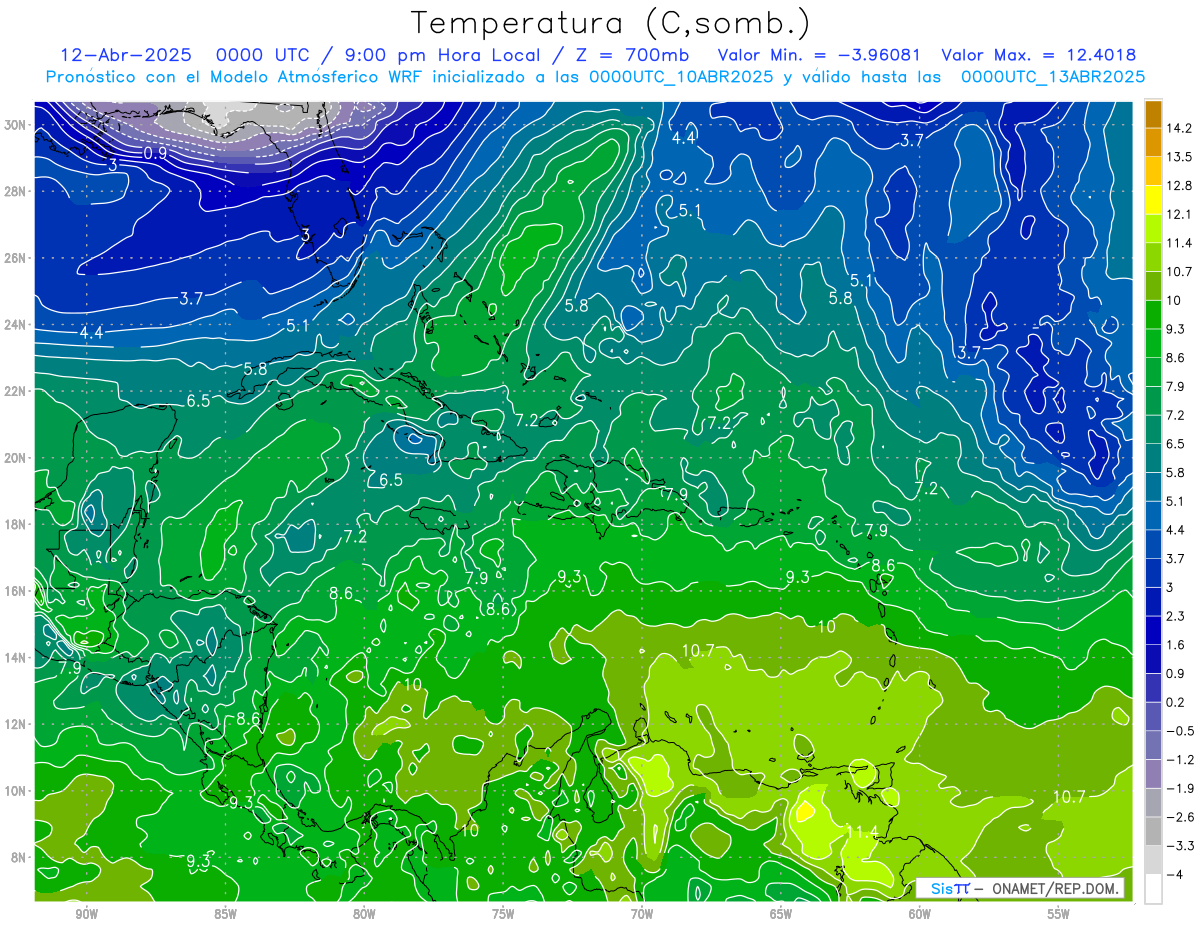Click yellow legend swatch between 12.1 and 12.8
The width and height of the screenshot is (1200, 927).
(x=1154, y=199)
